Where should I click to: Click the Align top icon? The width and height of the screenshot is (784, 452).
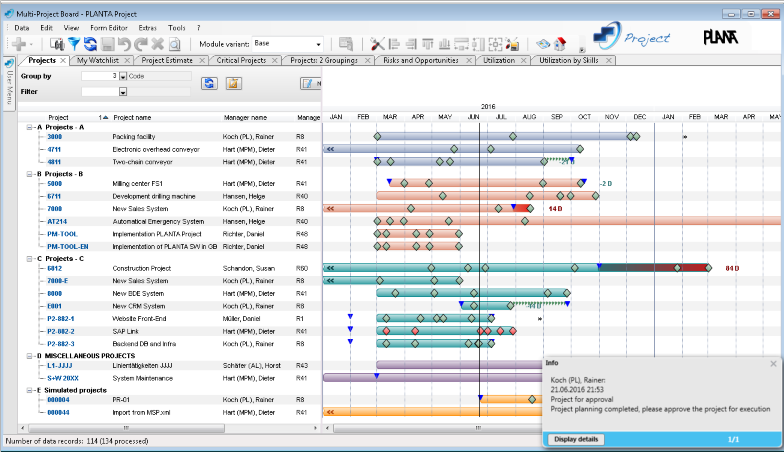click(428, 44)
